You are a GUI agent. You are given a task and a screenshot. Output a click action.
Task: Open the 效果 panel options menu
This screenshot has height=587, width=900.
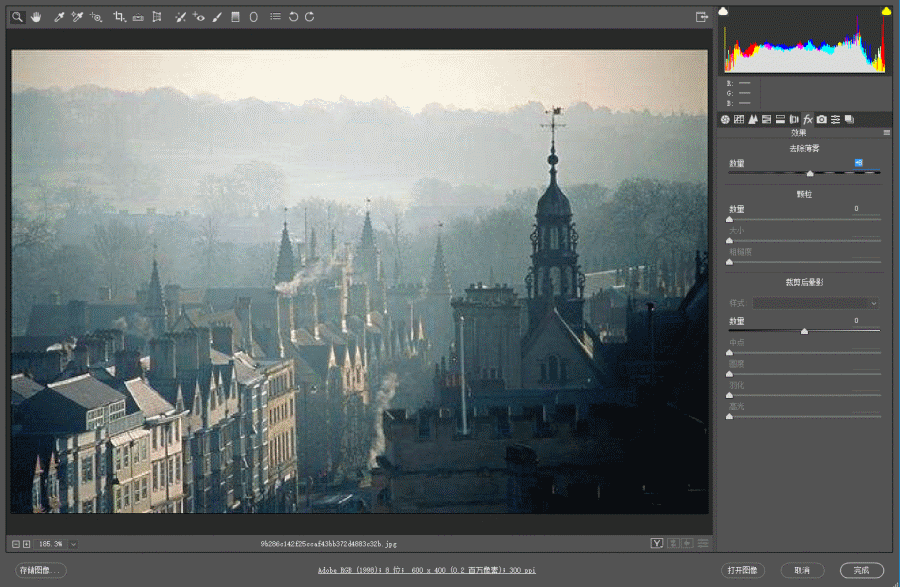[886, 132]
